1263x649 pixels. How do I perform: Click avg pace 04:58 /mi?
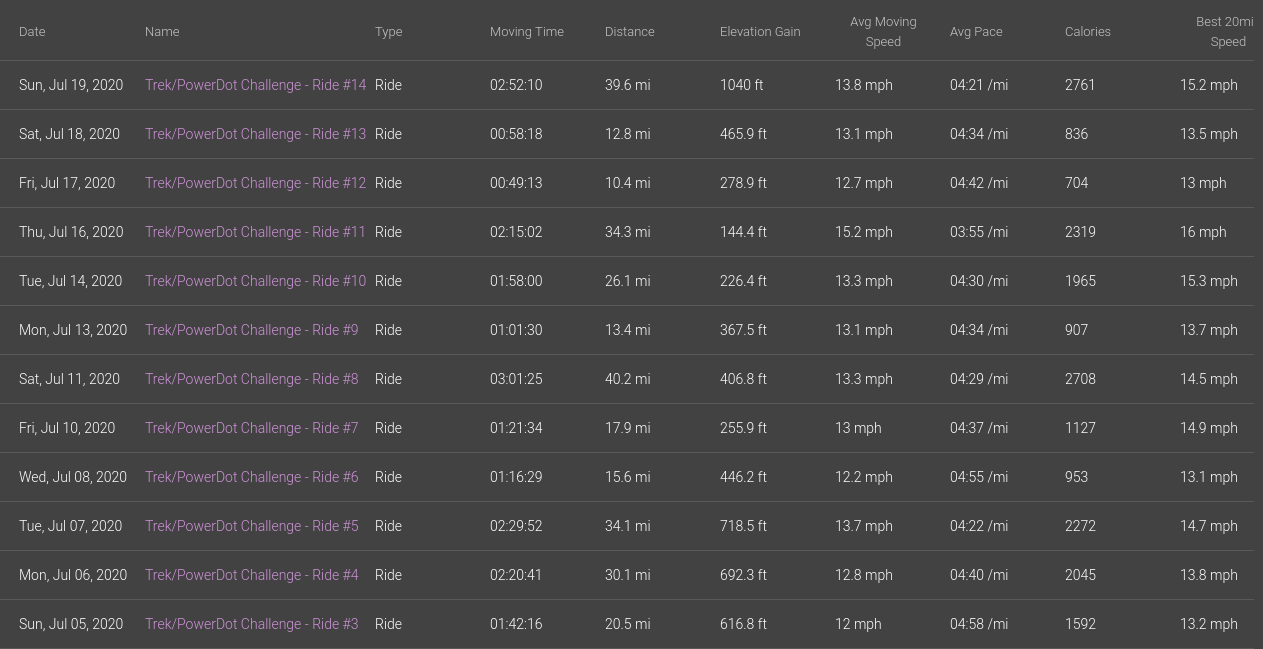[979, 624]
